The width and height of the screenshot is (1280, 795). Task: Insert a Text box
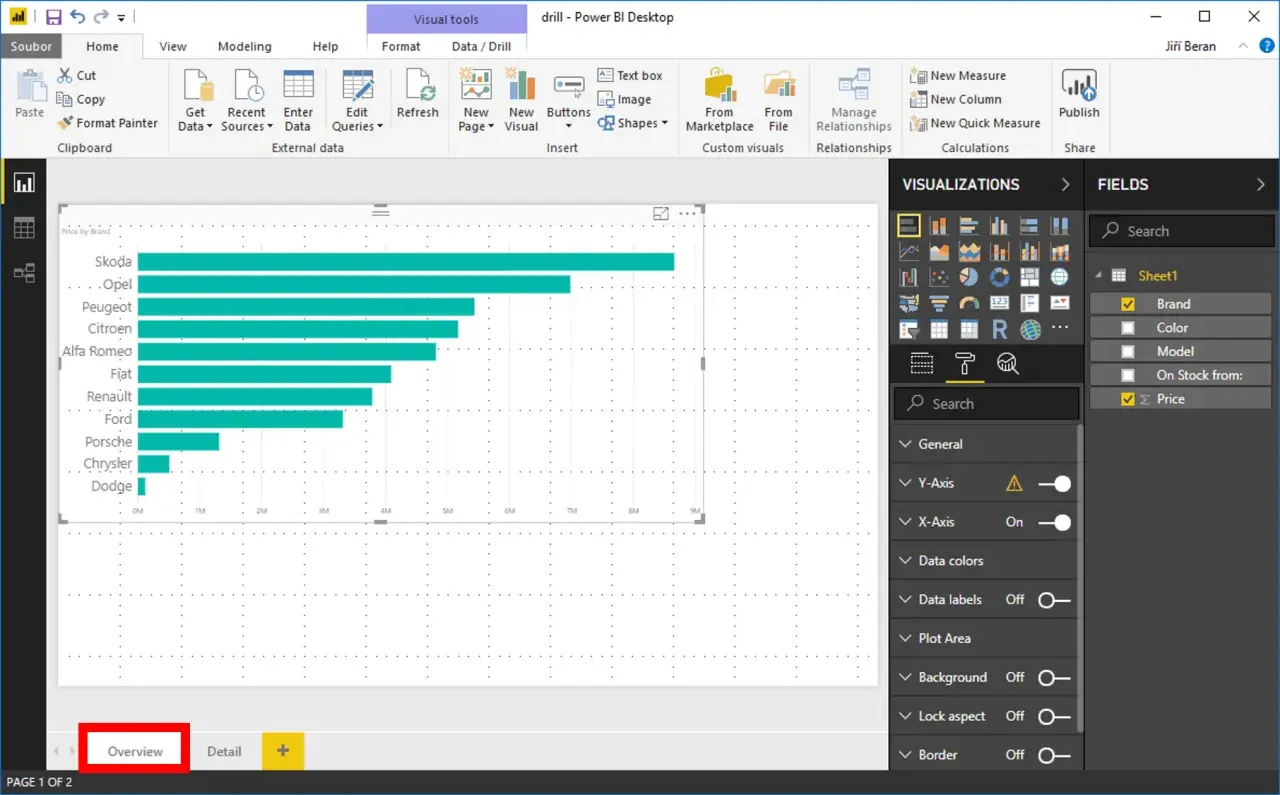630,75
